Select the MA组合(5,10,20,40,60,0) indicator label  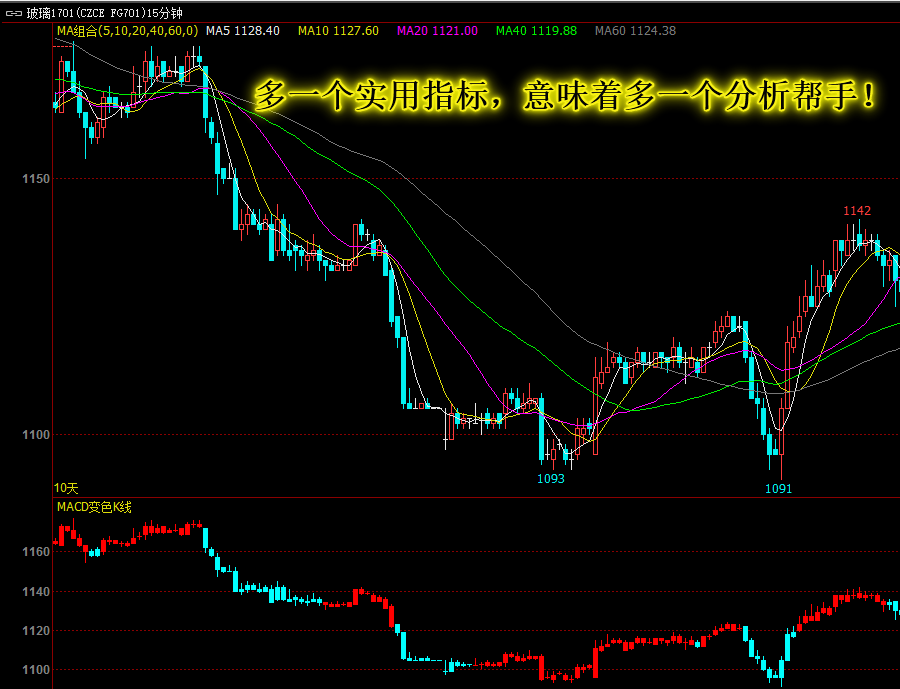click(127, 31)
